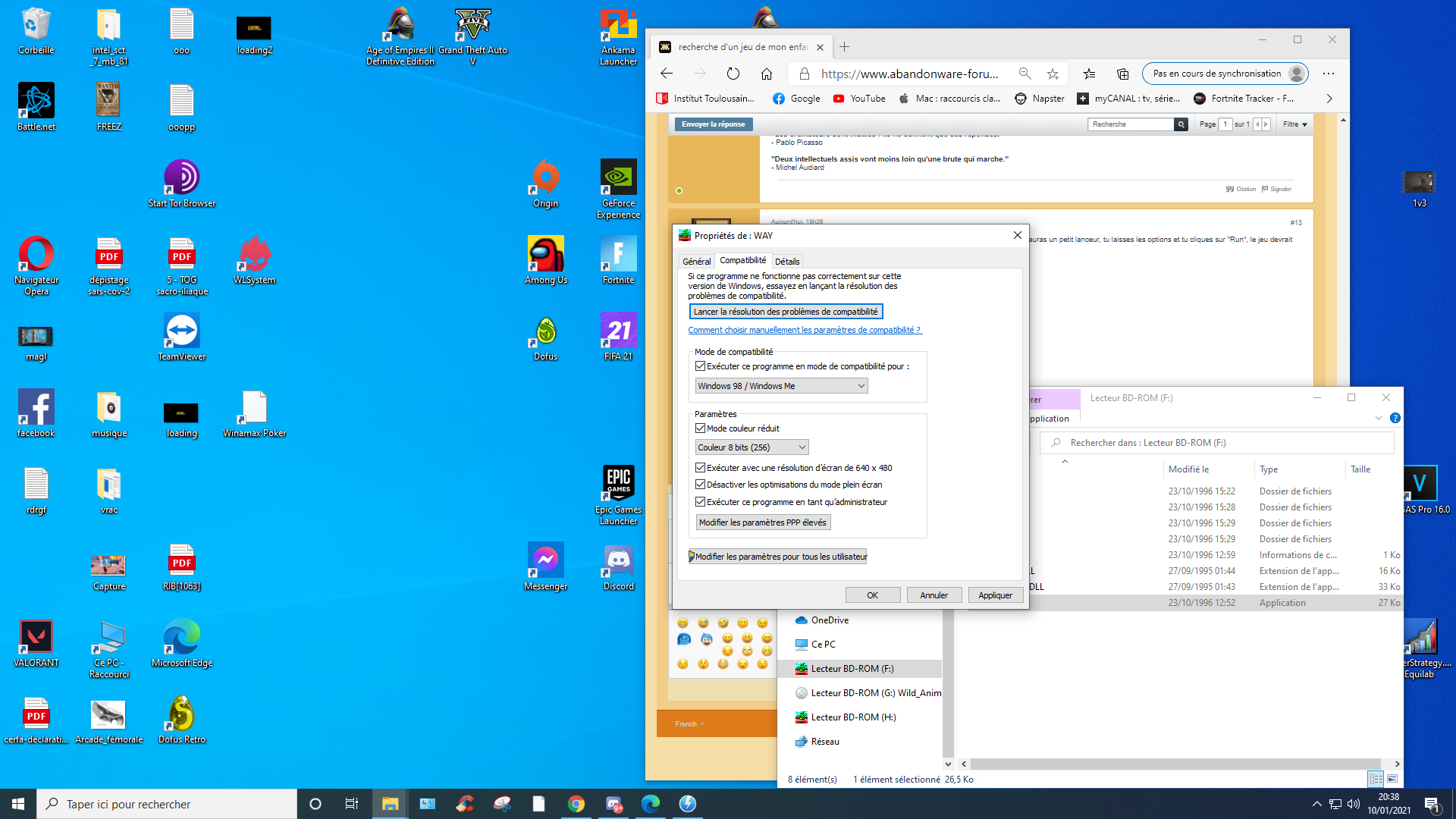Select 'Lecteur BD-ROM (H:)' in Explorer tree
Screen dimensions: 1456x819
pos(854,717)
